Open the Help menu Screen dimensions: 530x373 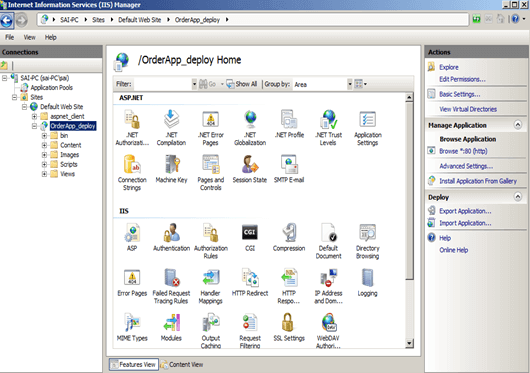50,37
